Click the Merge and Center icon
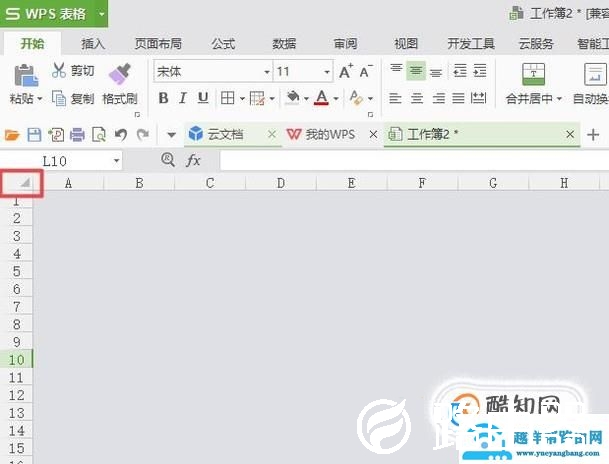 pos(533,74)
